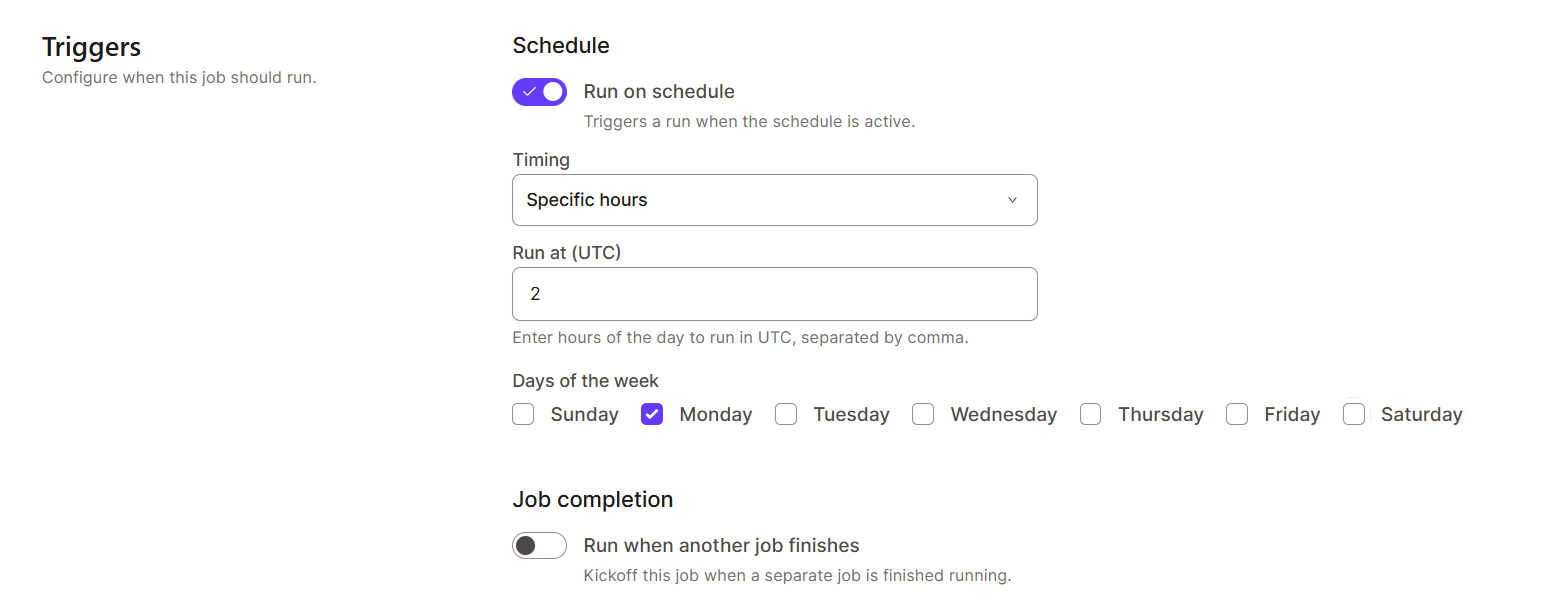Image resolution: width=1559 pixels, height=601 pixels.
Task: Check the Wednesday checkbox
Action: pos(922,413)
